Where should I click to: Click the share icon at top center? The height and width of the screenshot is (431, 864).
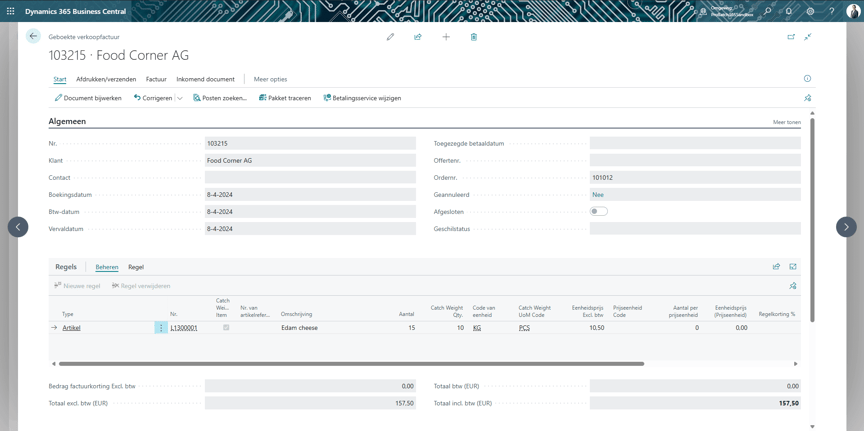418,37
